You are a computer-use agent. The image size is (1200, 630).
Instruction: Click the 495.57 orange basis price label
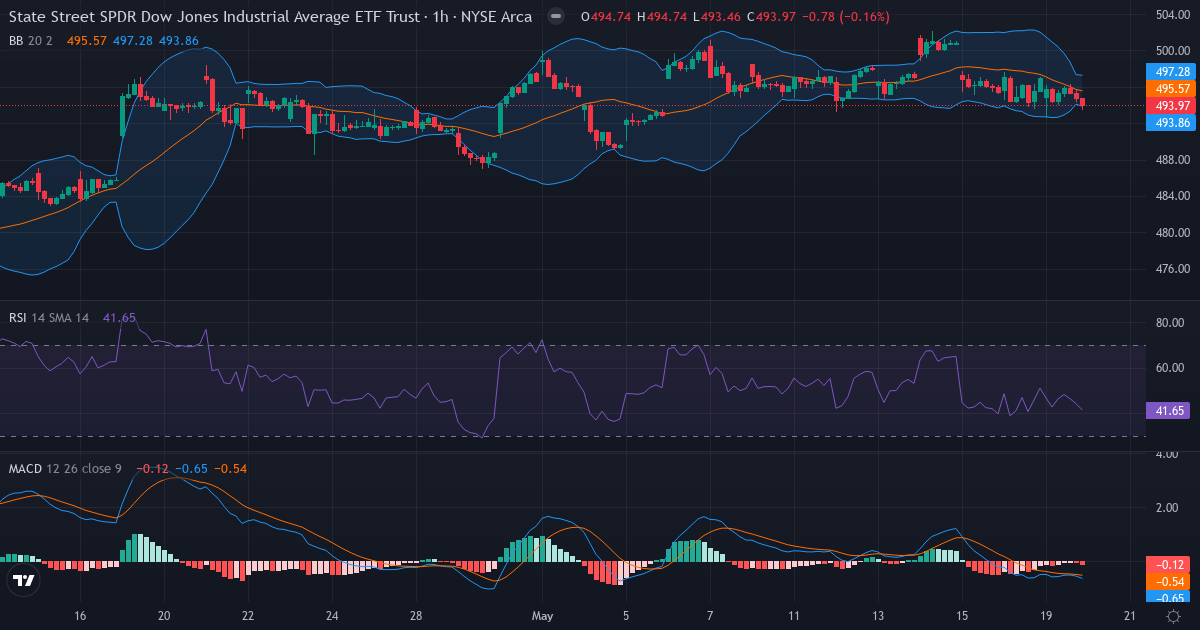1171,89
